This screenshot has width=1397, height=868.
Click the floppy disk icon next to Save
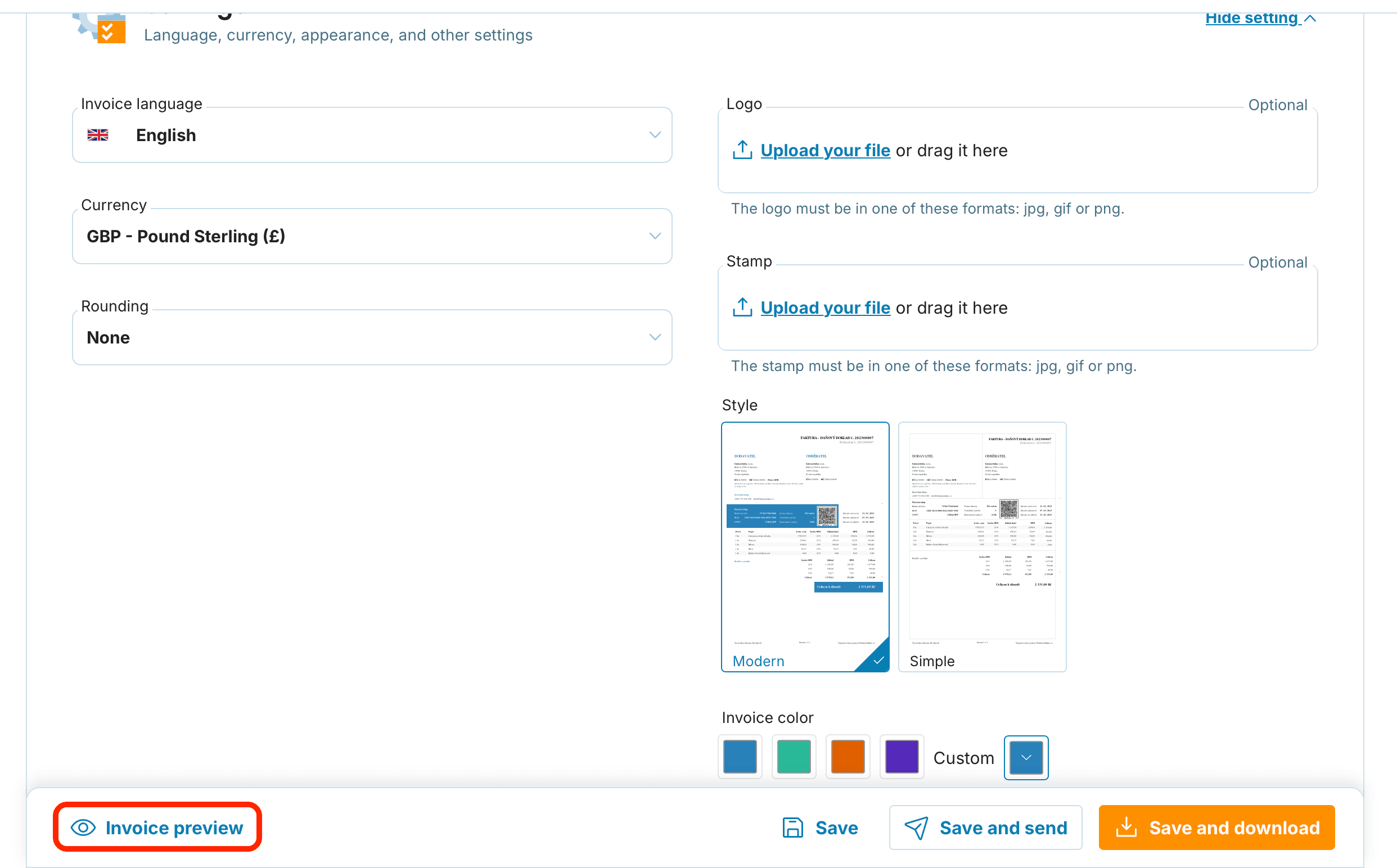pyautogui.click(x=793, y=828)
